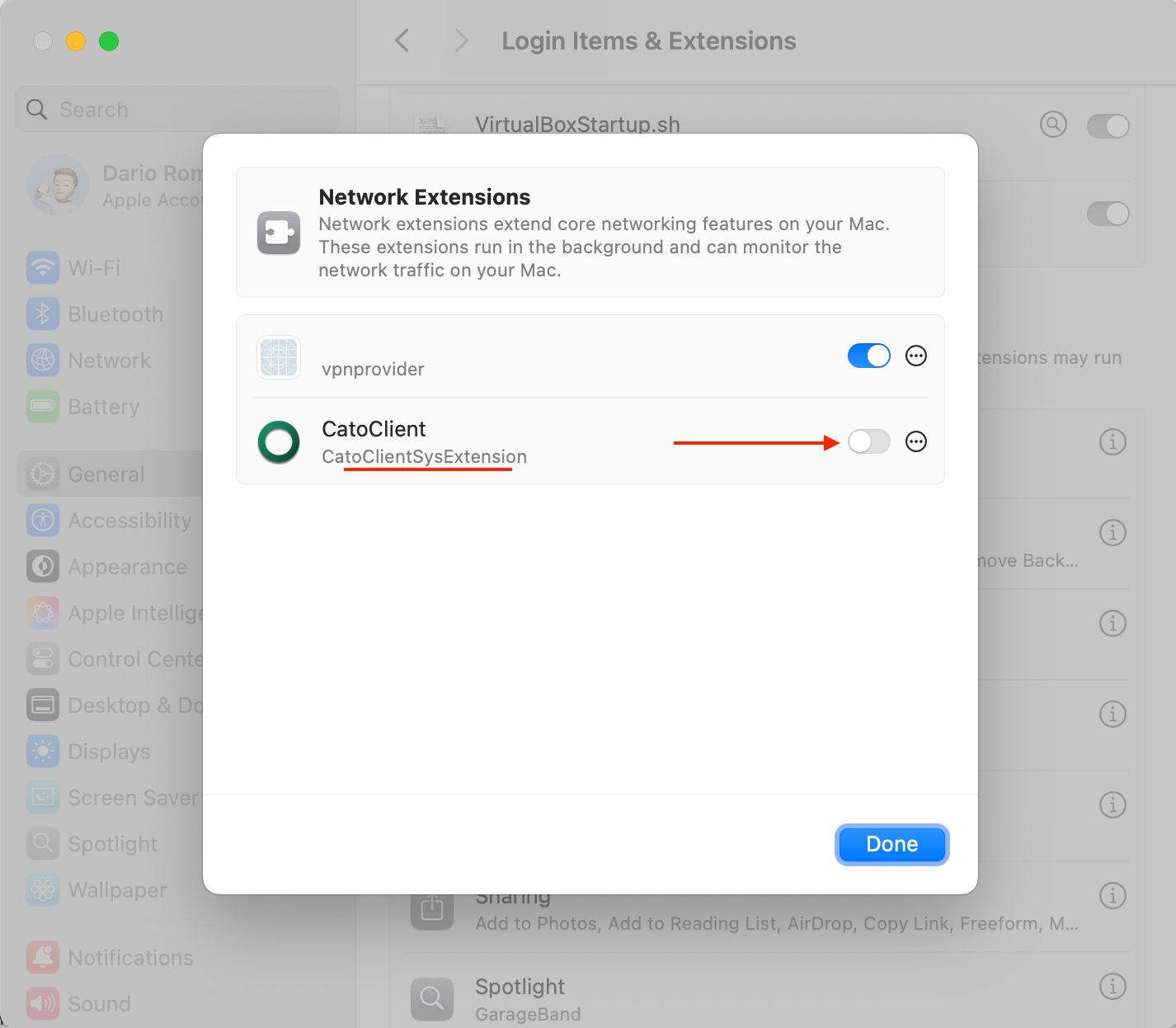This screenshot has width=1176, height=1028.
Task: Click the CatoClient green ring icon
Action: [x=279, y=442]
